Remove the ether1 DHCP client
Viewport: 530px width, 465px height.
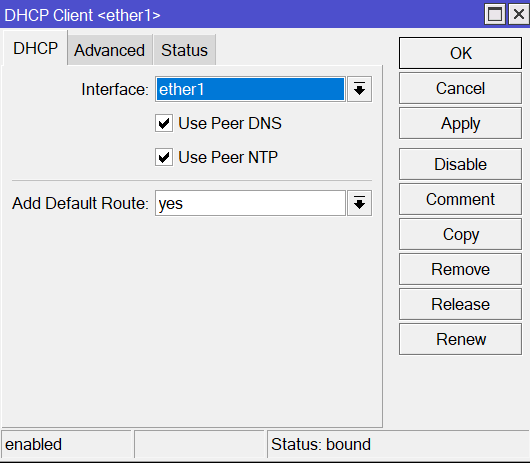[x=460, y=269]
